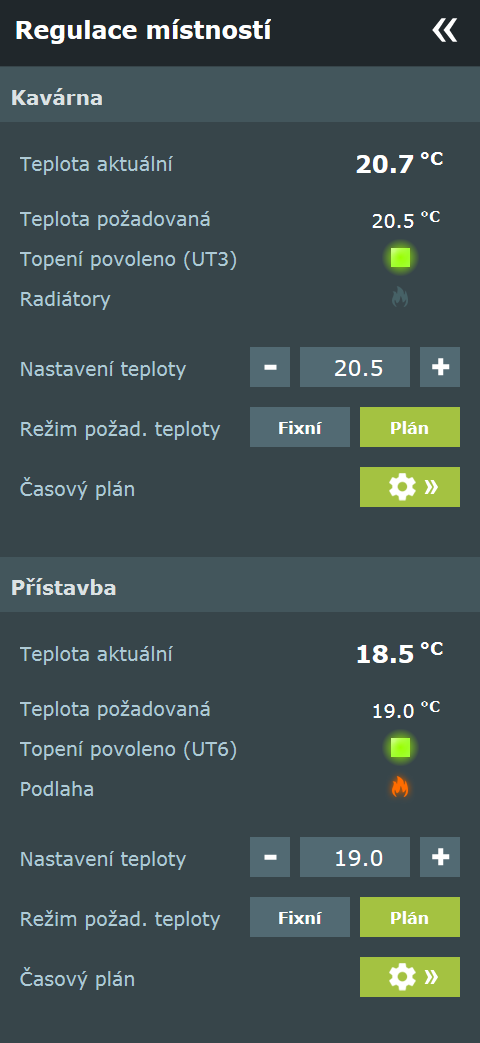Increase Přístavba temperature with plus button

(x=440, y=857)
